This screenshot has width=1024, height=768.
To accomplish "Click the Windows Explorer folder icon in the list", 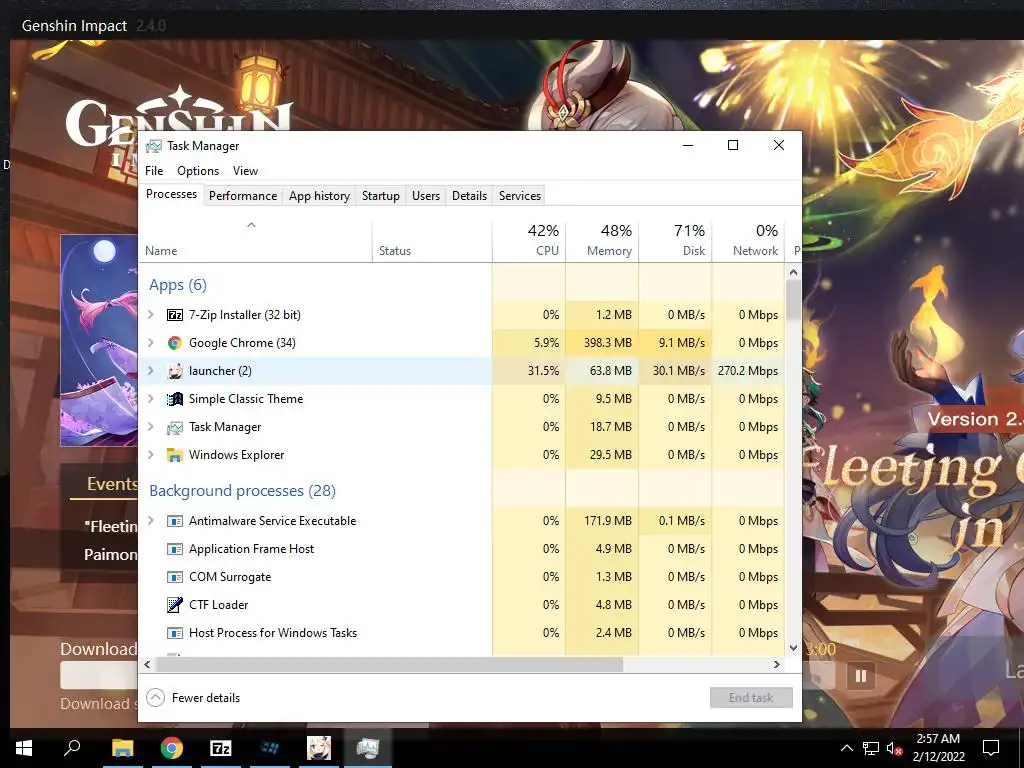I will point(174,455).
